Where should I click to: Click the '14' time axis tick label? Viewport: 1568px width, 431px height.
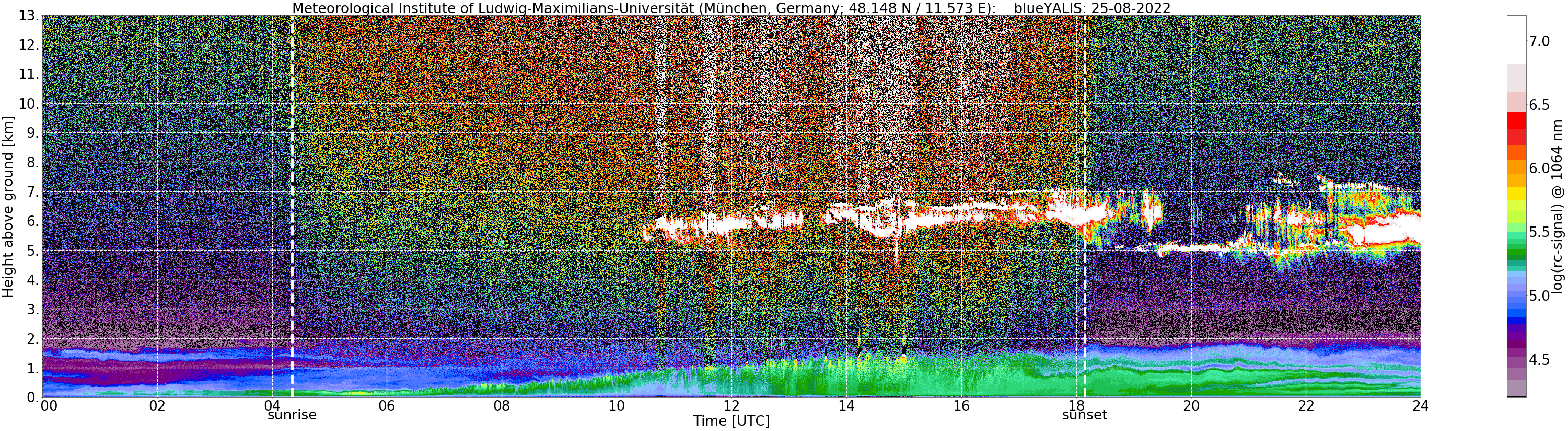[846, 406]
